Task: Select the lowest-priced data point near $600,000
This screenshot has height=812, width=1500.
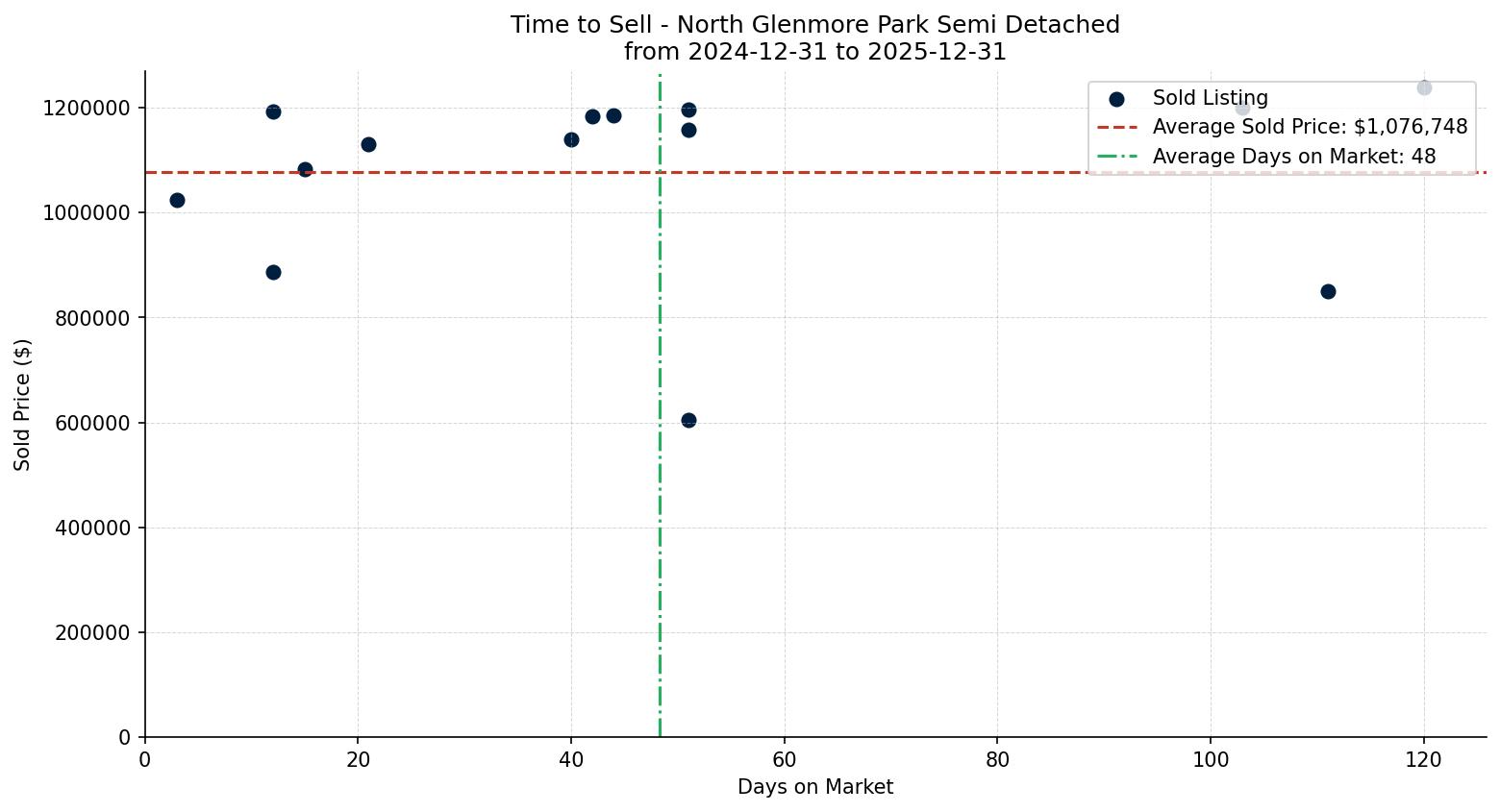Action: 688,420
